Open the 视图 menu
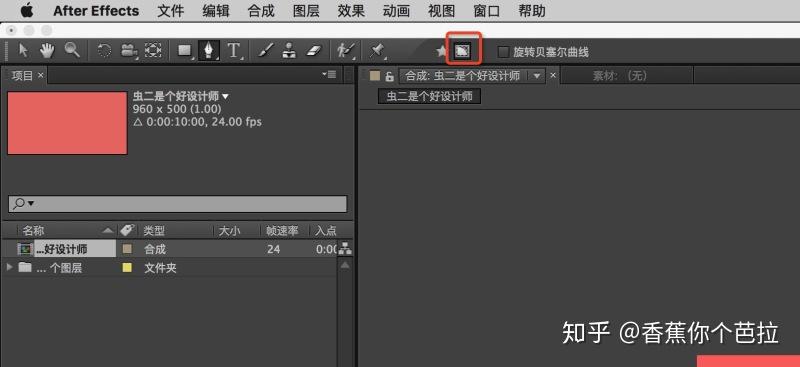Image resolution: width=800 pixels, height=367 pixels. [x=441, y=11]
